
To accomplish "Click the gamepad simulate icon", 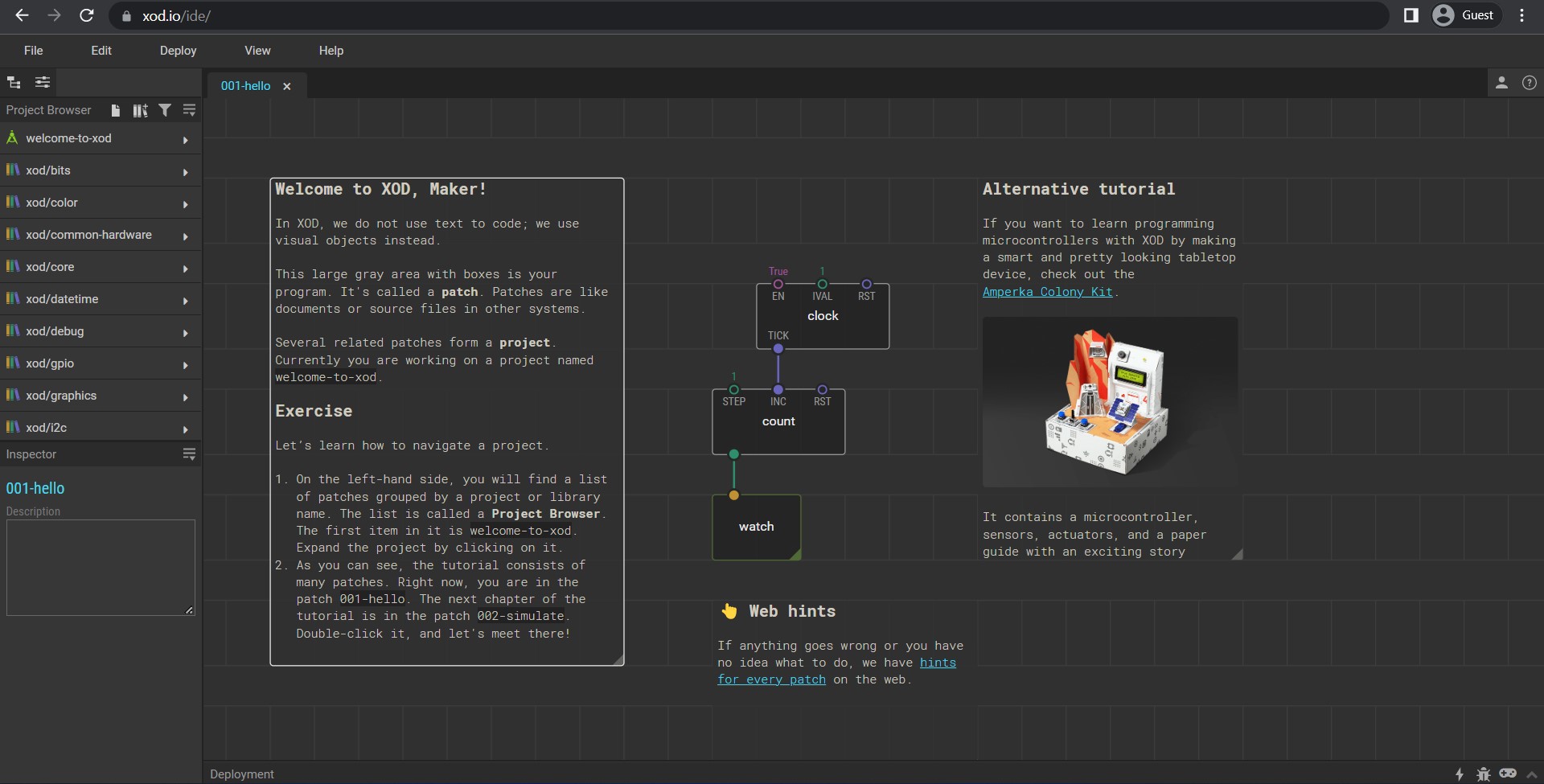I will [1508, 773].
